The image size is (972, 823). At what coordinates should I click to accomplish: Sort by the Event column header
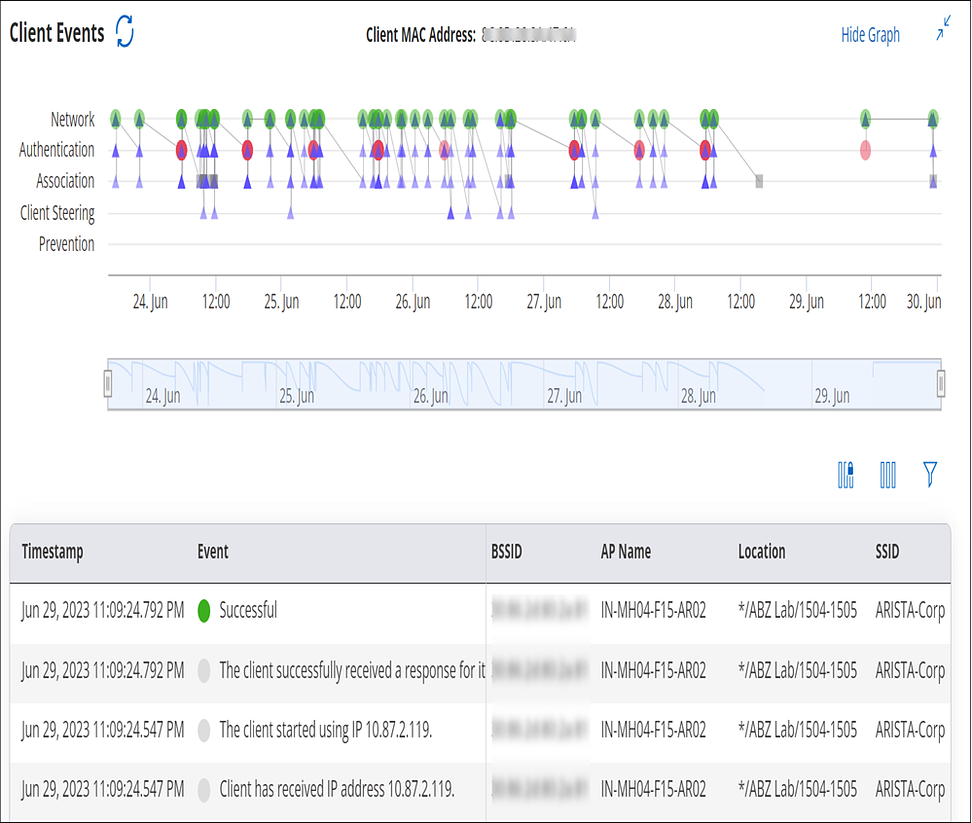(x=213, y=552)
